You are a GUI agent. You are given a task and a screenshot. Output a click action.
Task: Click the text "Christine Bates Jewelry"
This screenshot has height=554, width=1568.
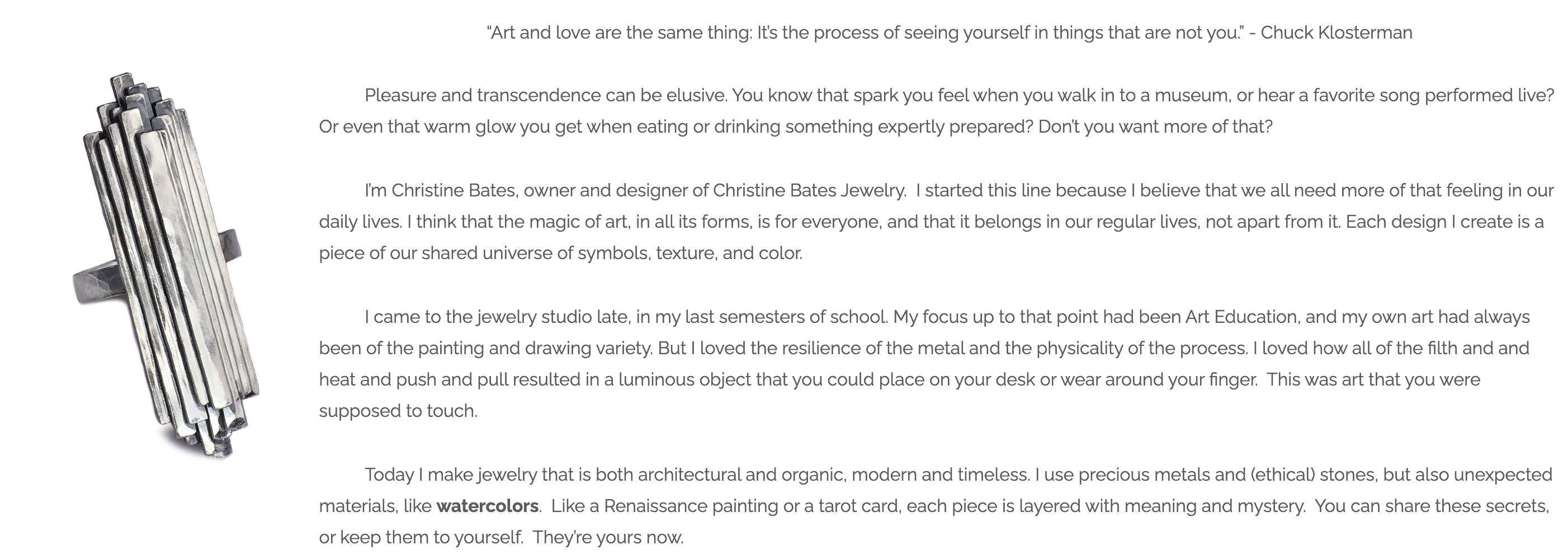click(809, 191)
